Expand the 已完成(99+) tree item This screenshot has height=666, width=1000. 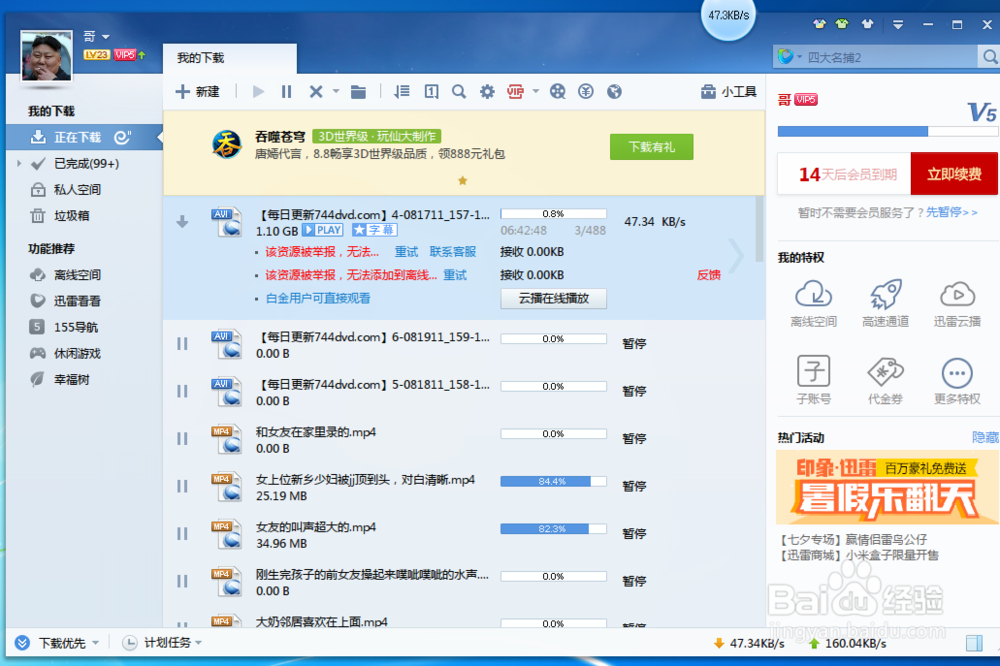tap(19, 164)
